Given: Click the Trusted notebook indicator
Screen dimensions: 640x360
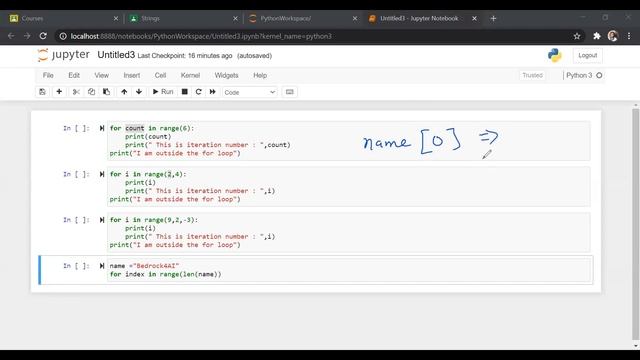Looking at the screenshot, I should 532,75.
